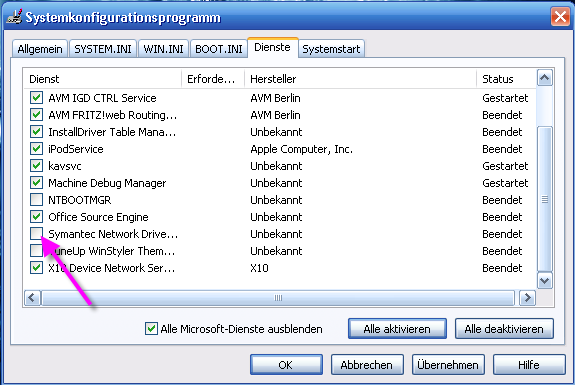Uncheck AVM FRITZ!web Routing service checkbox

point(36,115)
